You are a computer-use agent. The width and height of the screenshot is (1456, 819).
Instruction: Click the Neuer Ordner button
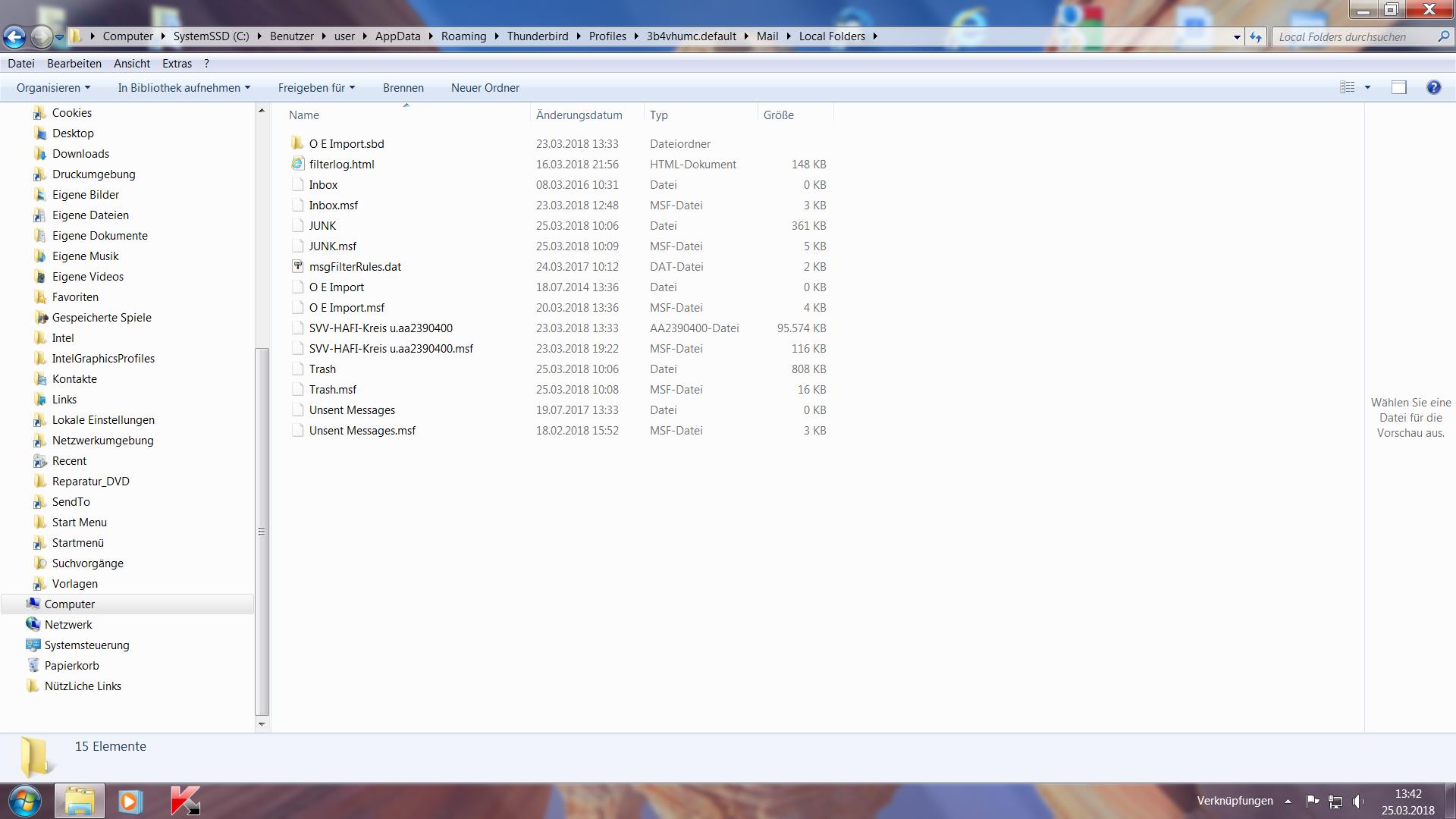click(485, 88)
